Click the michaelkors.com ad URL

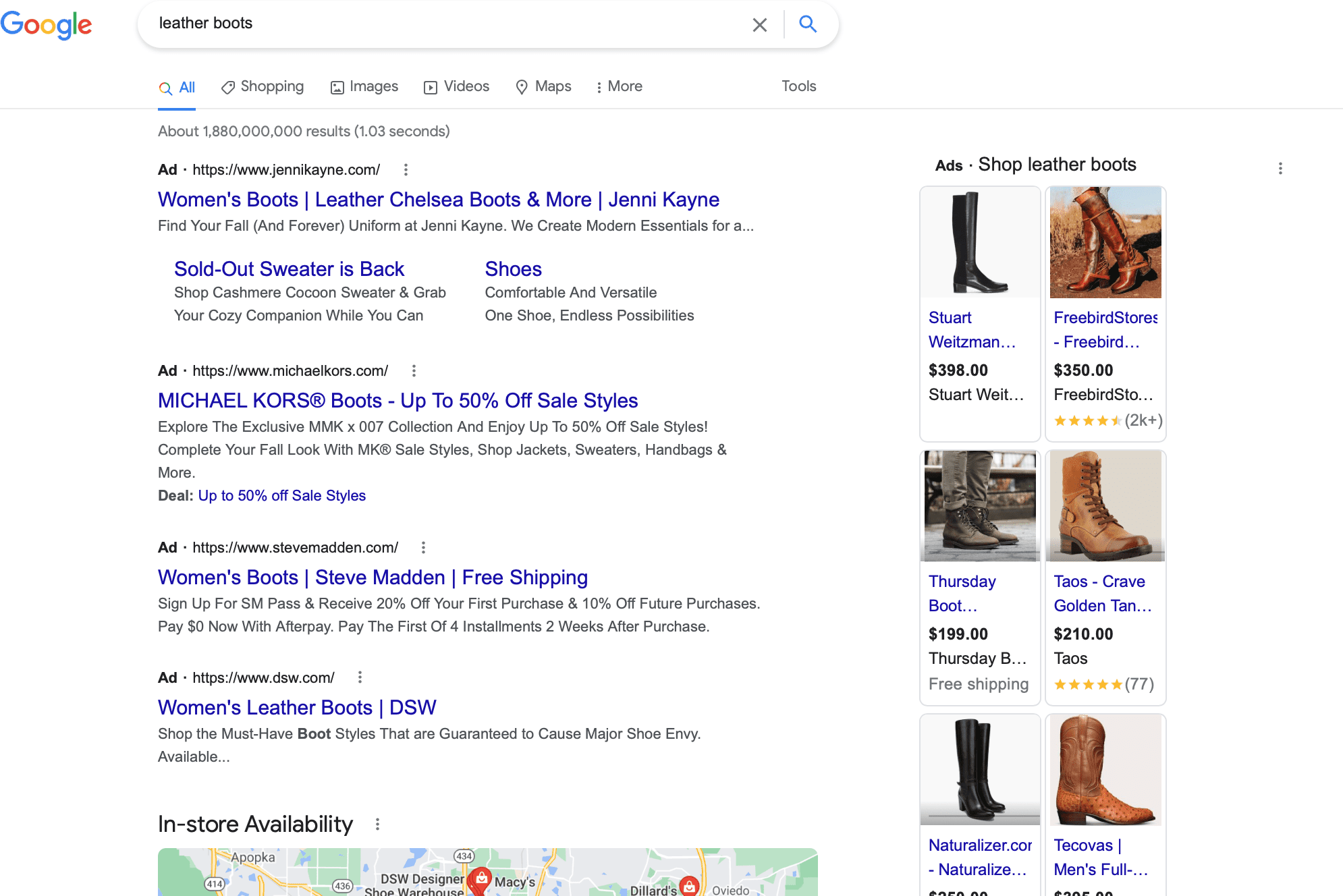click(290, 371)
